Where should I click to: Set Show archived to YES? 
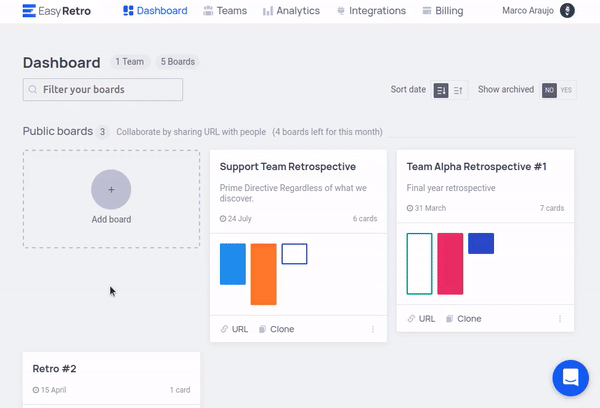point(566,90)
